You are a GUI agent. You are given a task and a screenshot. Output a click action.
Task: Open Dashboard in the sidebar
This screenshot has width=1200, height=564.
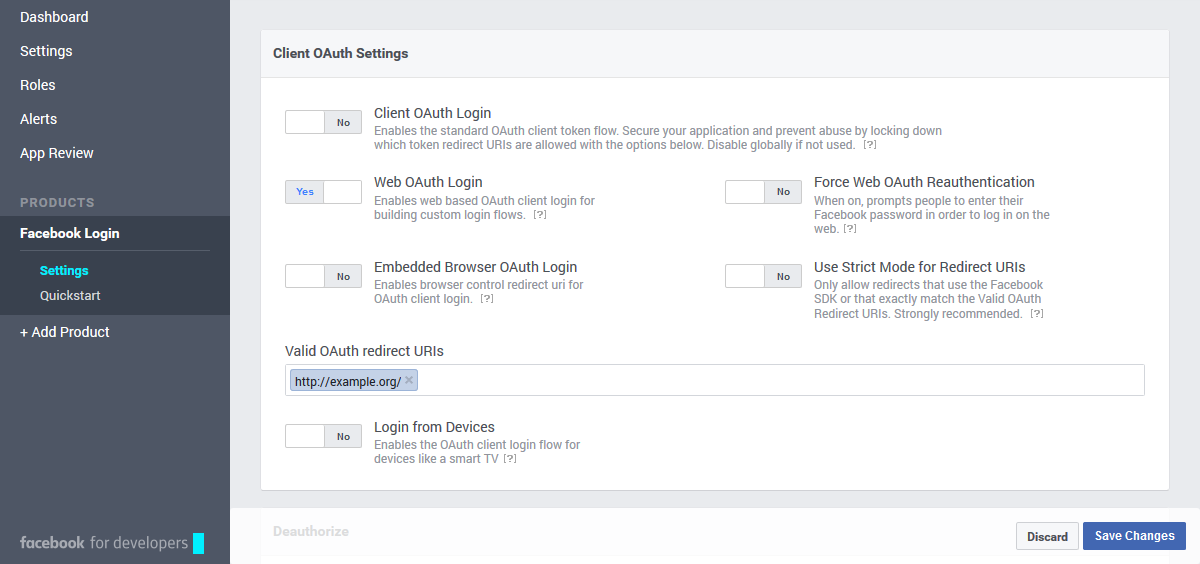[54, 17]
